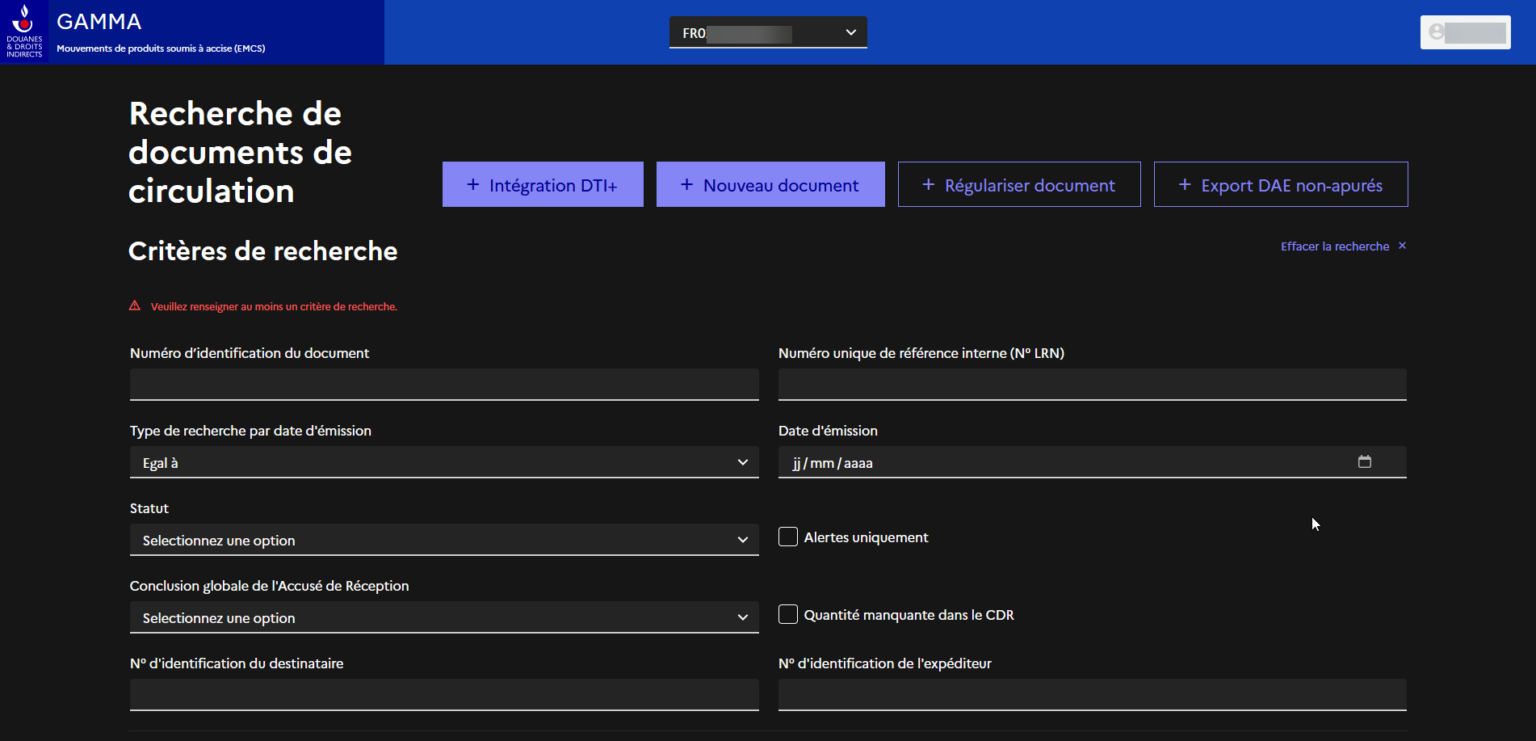Click the plus icon on Export DAE non-apurés
Image resolution: width=1536 pixels, height=741 pixels.
1184,185
